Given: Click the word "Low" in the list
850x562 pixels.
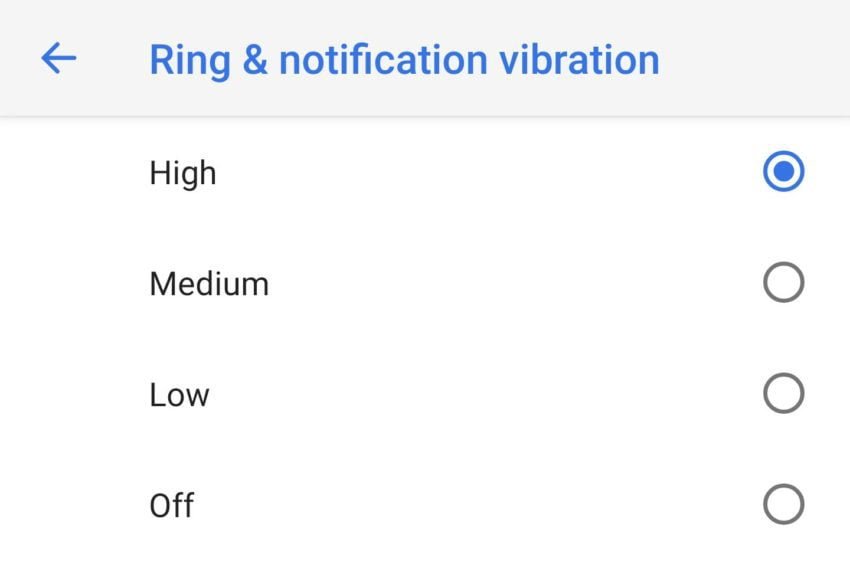Looking at the screenshot, I should tap(179, 395).
